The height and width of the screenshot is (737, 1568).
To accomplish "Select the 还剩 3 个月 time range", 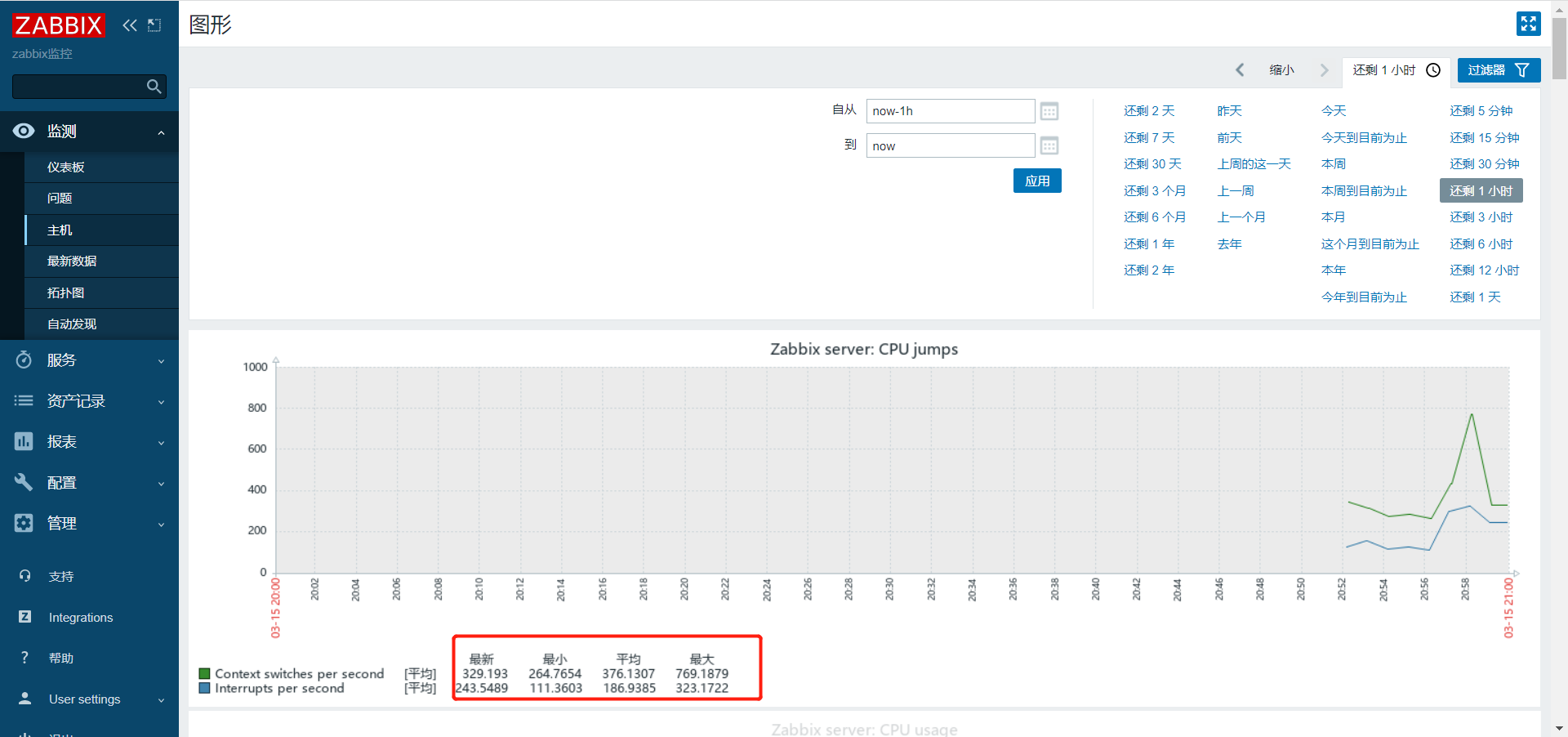I will click(x=1155, y=191).
